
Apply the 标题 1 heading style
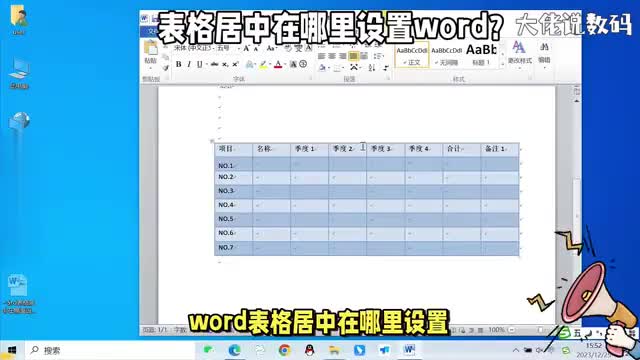pyautogui.click(x=481, y=55)
